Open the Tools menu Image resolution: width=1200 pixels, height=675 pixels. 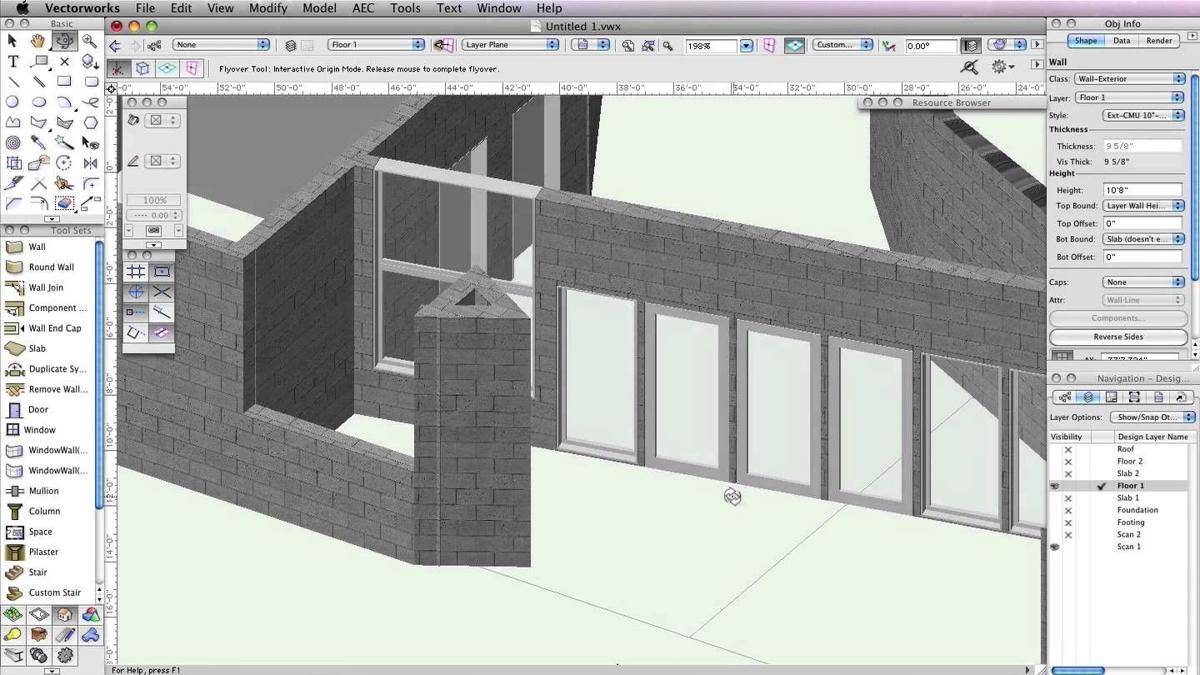405,8
